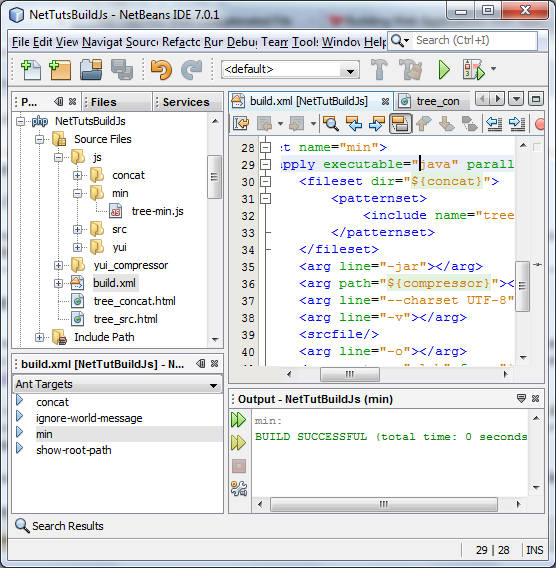
Task: Toggle Highlight Search in editor
Action: [400, 124]
